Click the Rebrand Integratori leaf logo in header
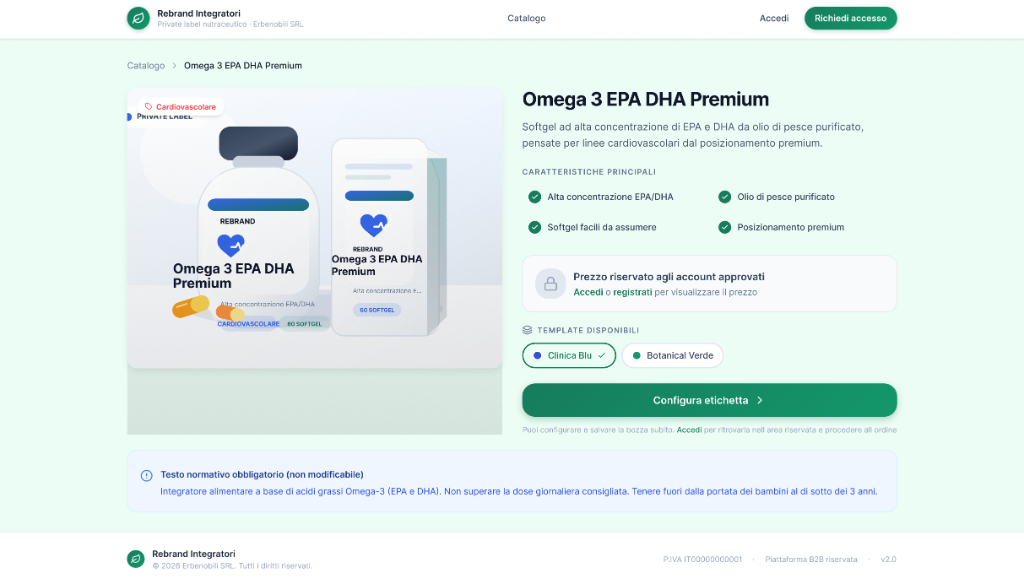The width and height of the screenshot is (1024, 582). 138,18
